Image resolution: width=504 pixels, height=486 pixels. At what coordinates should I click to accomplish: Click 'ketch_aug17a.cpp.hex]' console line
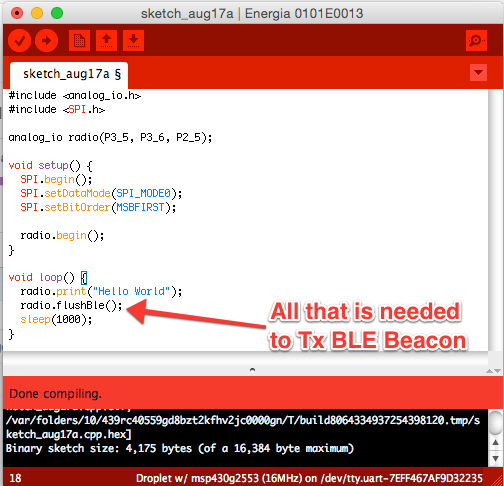[x=69, y=435]
